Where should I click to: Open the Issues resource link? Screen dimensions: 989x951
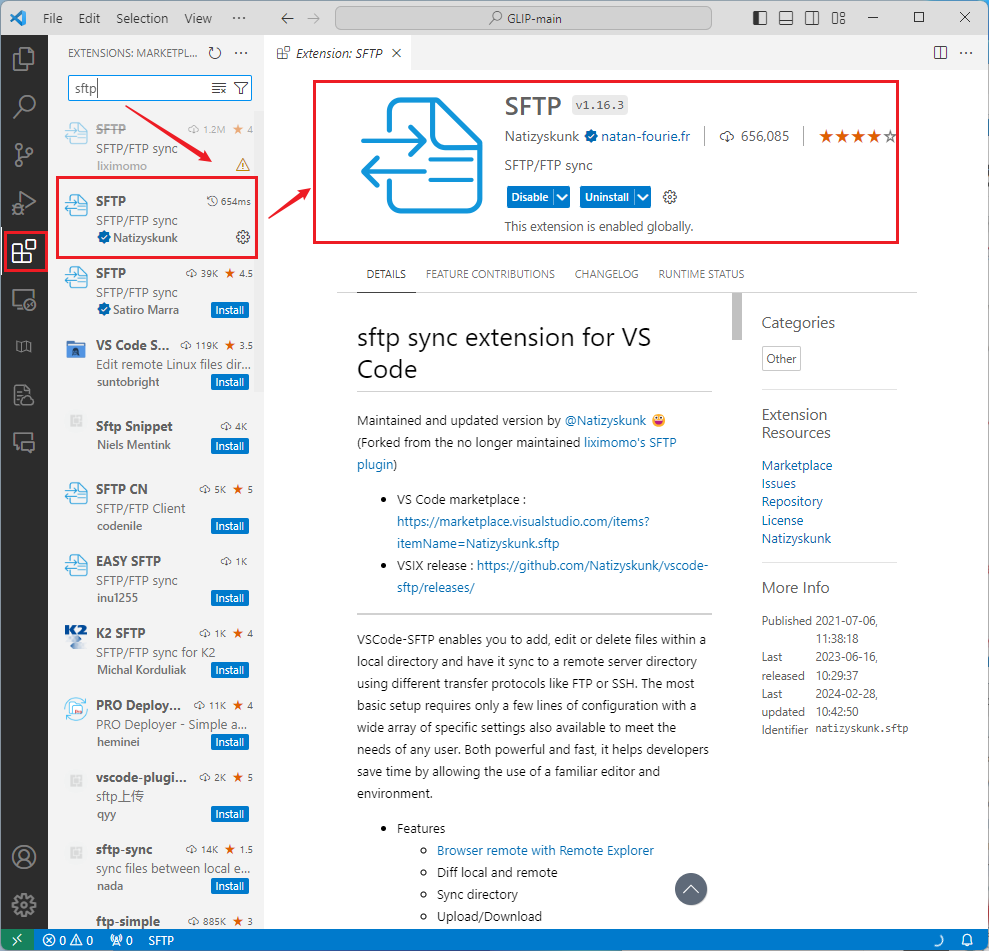778,484
